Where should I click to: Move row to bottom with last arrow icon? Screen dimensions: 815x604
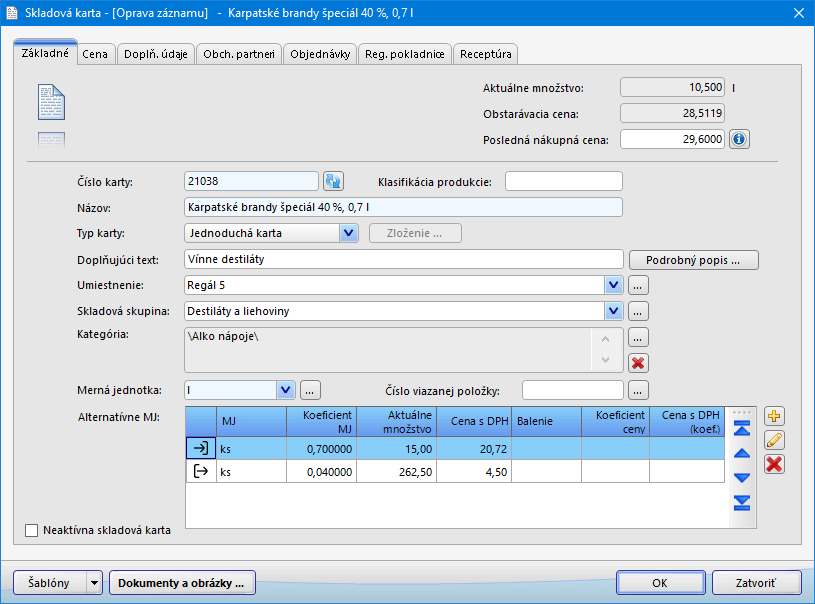(x=742, y=501)
